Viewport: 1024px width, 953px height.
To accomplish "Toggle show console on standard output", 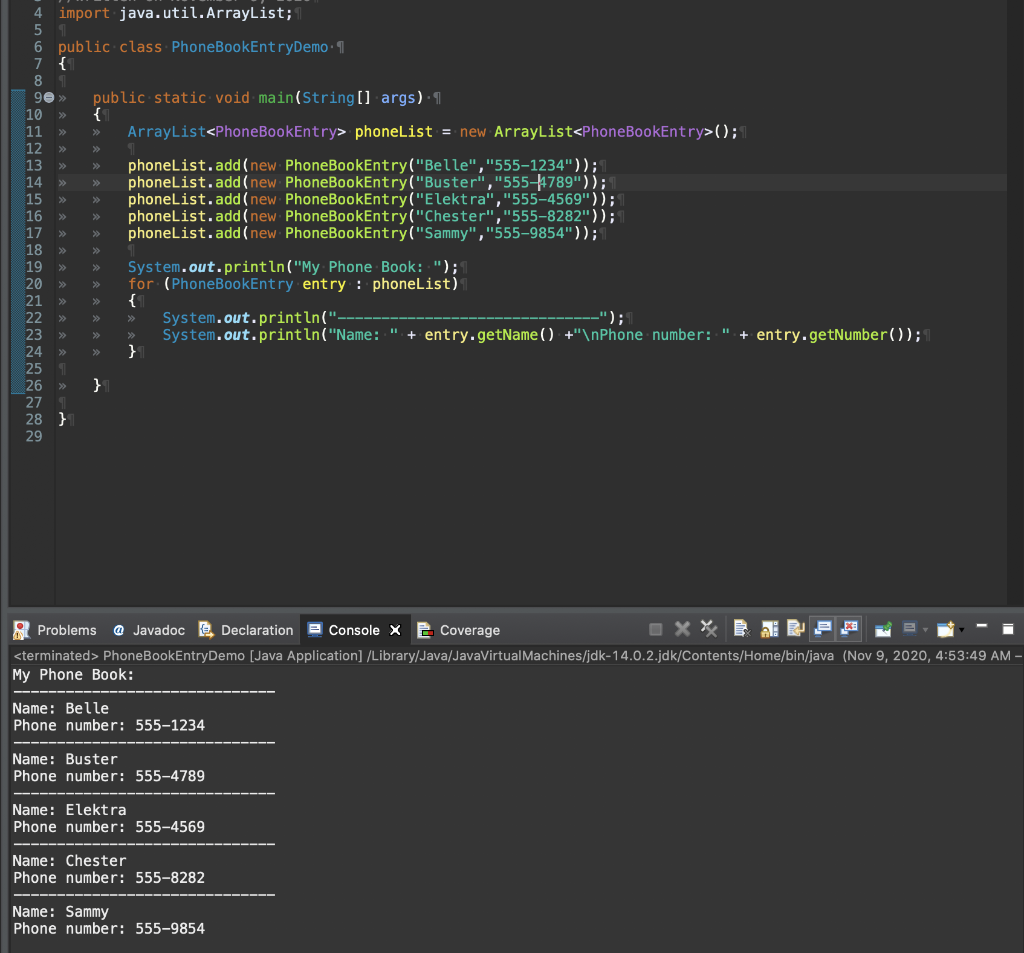I will (822, 629).
